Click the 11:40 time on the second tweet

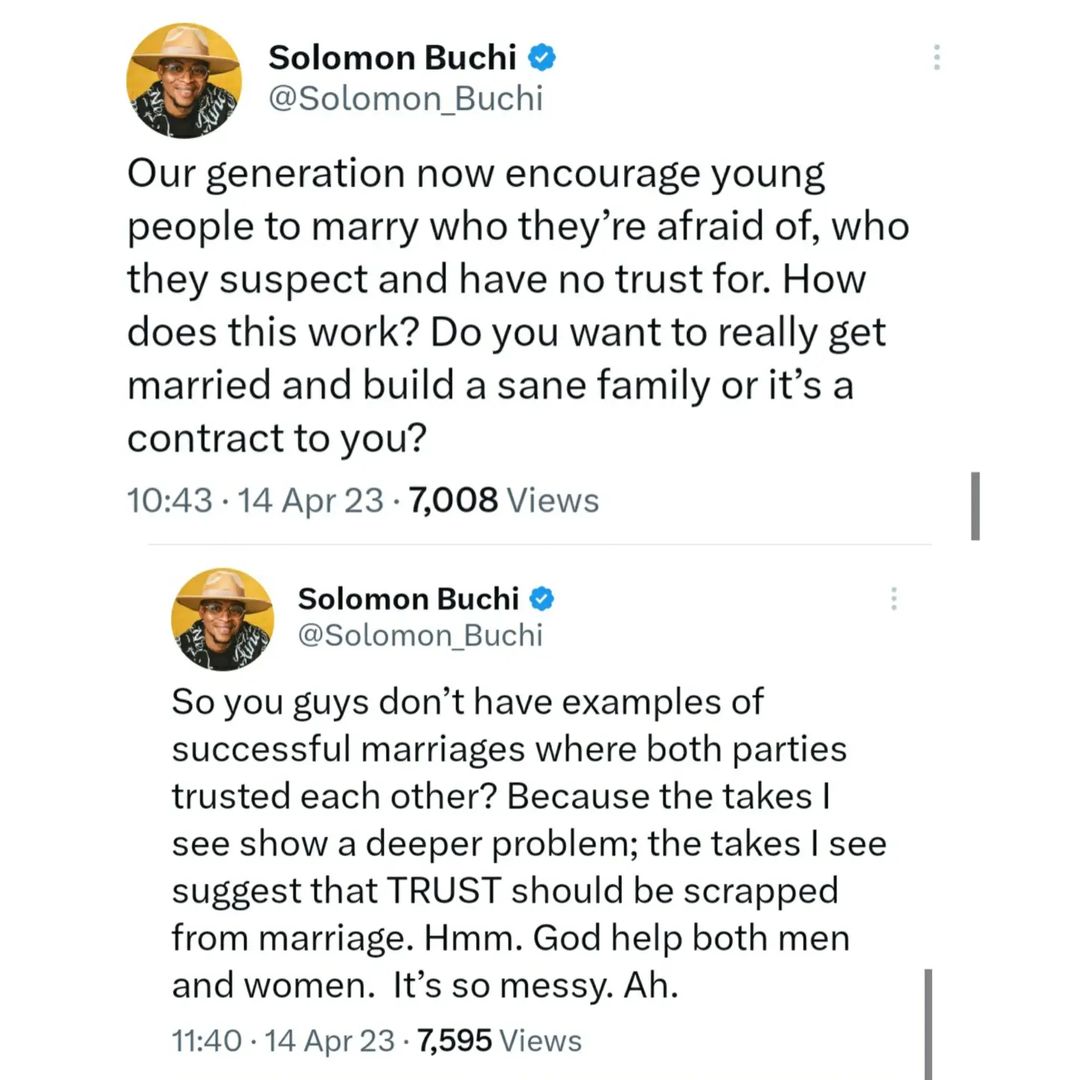pyautogui.click(x=205, y=1040)
